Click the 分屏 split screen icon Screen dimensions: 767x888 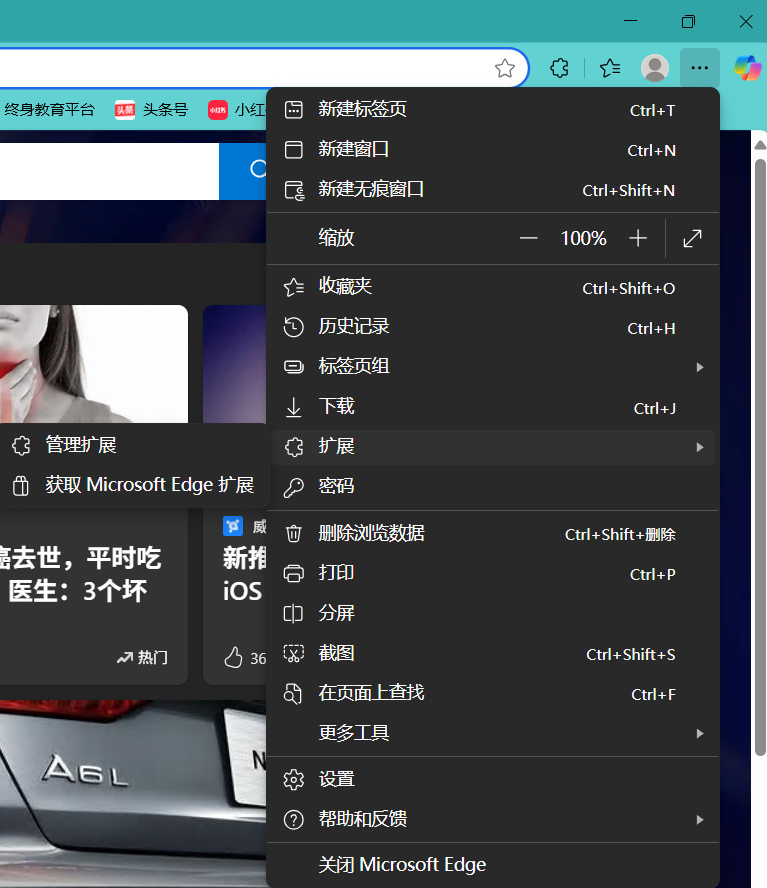point(293,613)
